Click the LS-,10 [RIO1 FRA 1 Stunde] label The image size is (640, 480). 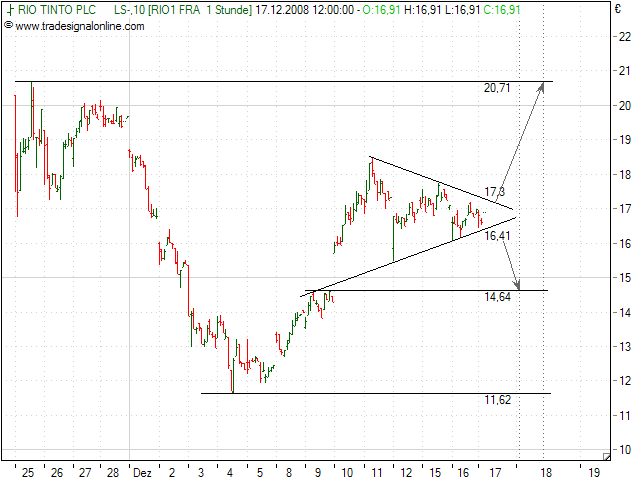click(183, 9)
